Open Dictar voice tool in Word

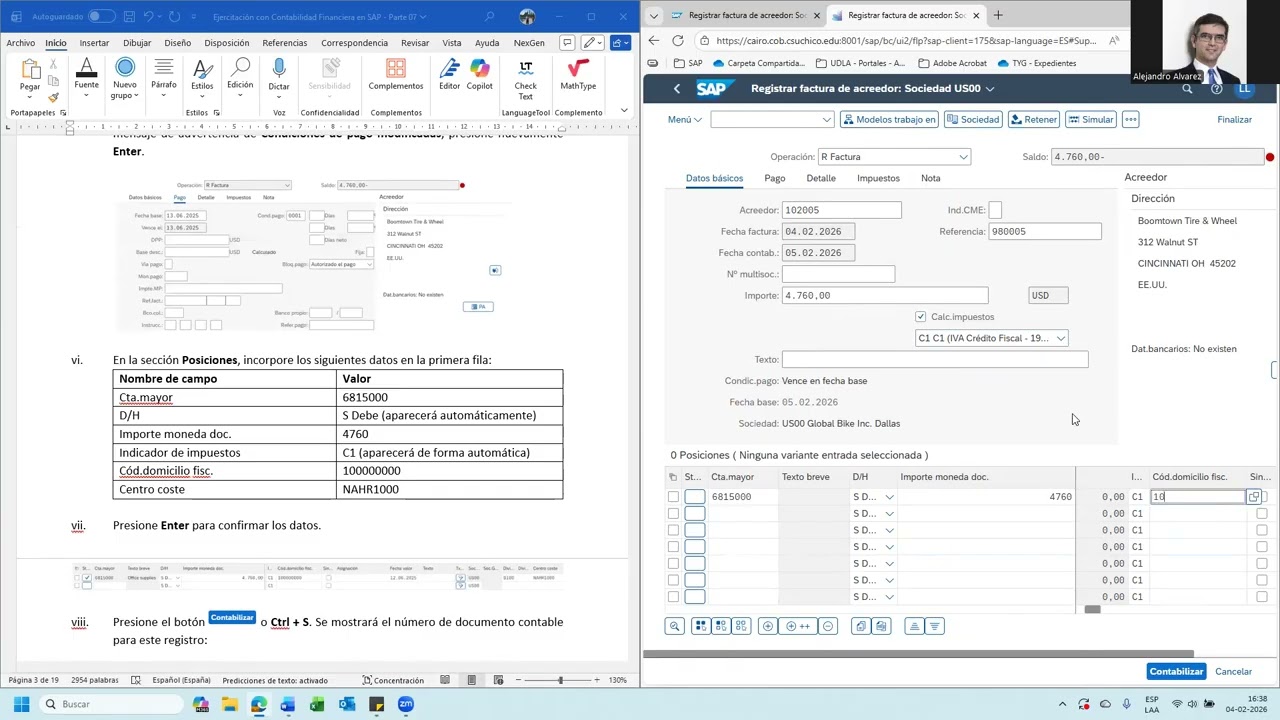pos(279,75)
